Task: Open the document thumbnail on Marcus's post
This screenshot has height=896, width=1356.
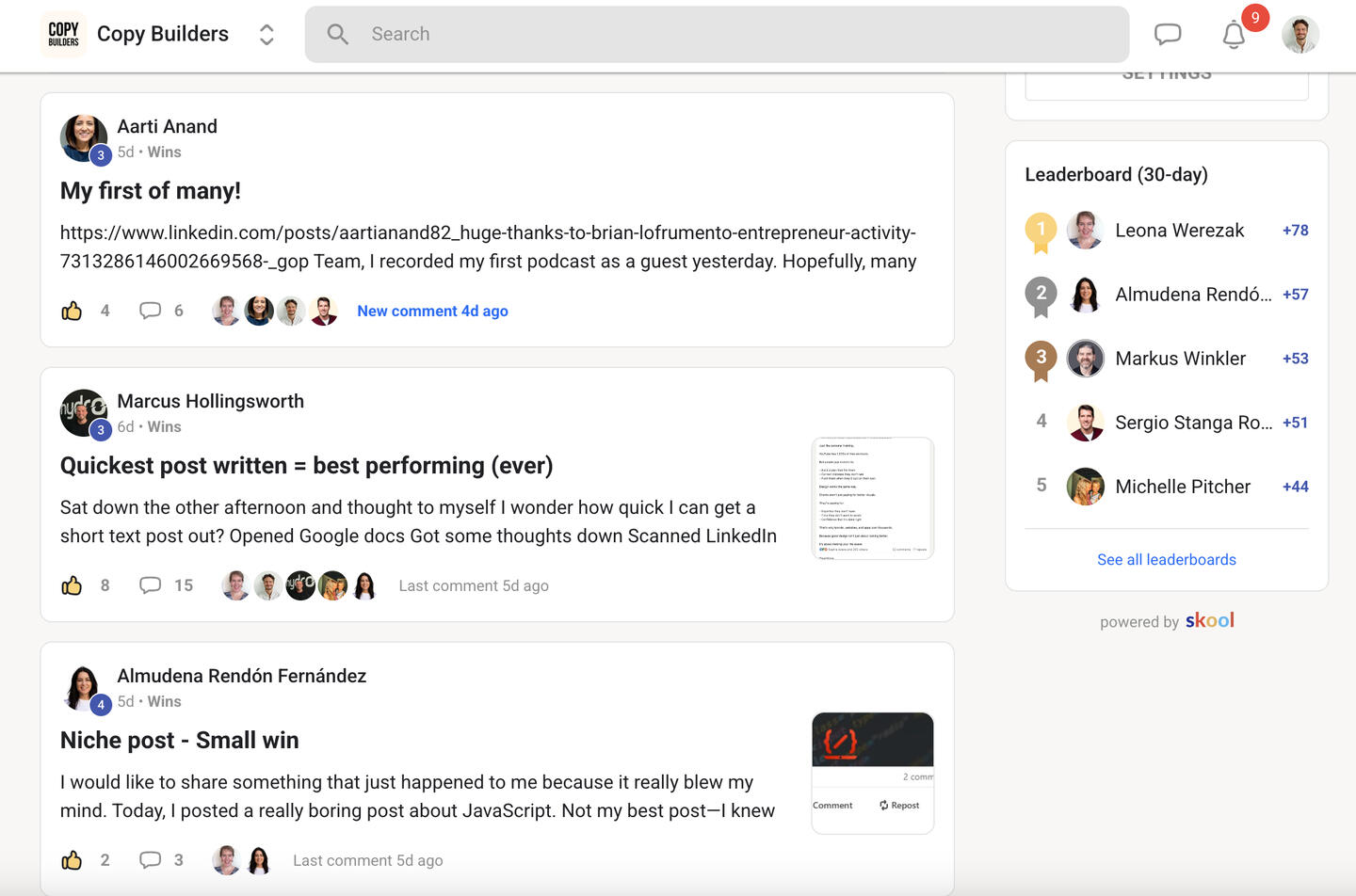Action: pyautogui.click(x=872, y=498)
